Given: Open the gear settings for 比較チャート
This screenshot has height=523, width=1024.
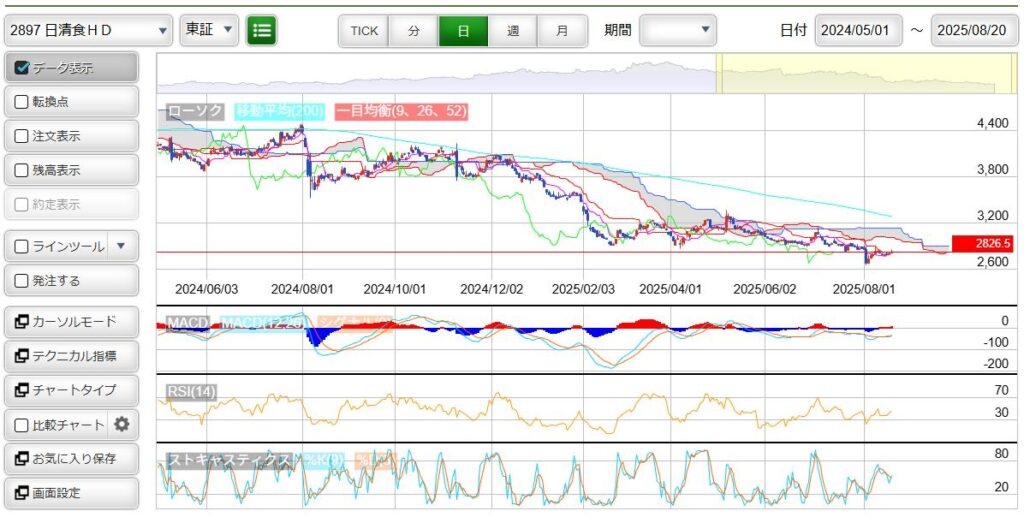Looking at the screenshot, I should pos(122,424).
